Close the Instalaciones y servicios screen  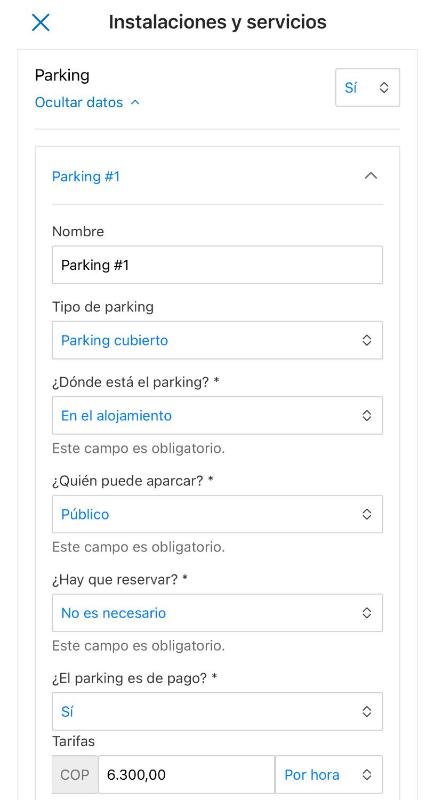point(41,22)
